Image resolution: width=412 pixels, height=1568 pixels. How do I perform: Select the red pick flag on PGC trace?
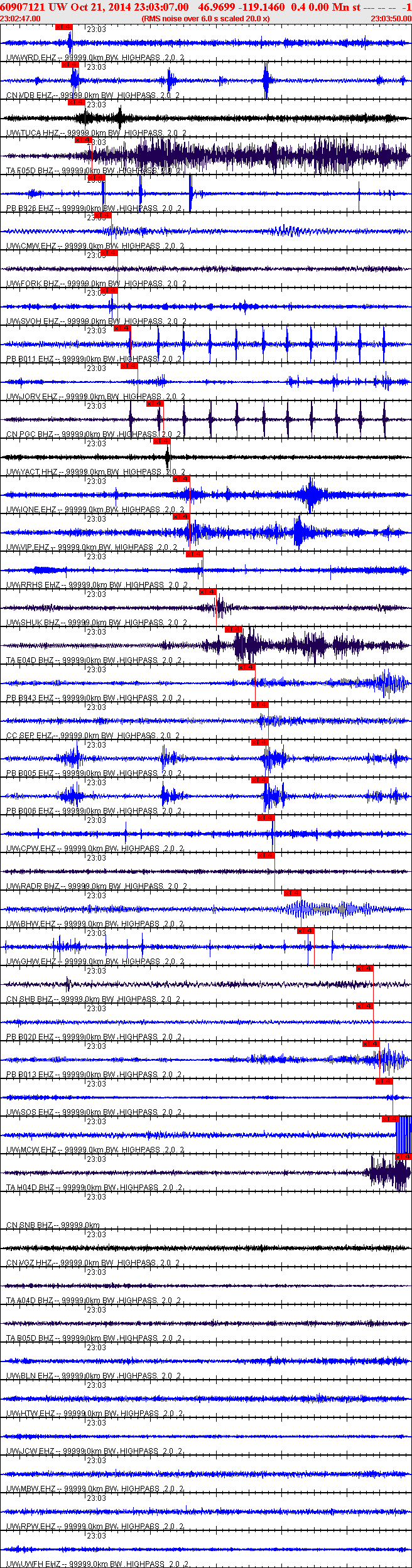point(154,404)
